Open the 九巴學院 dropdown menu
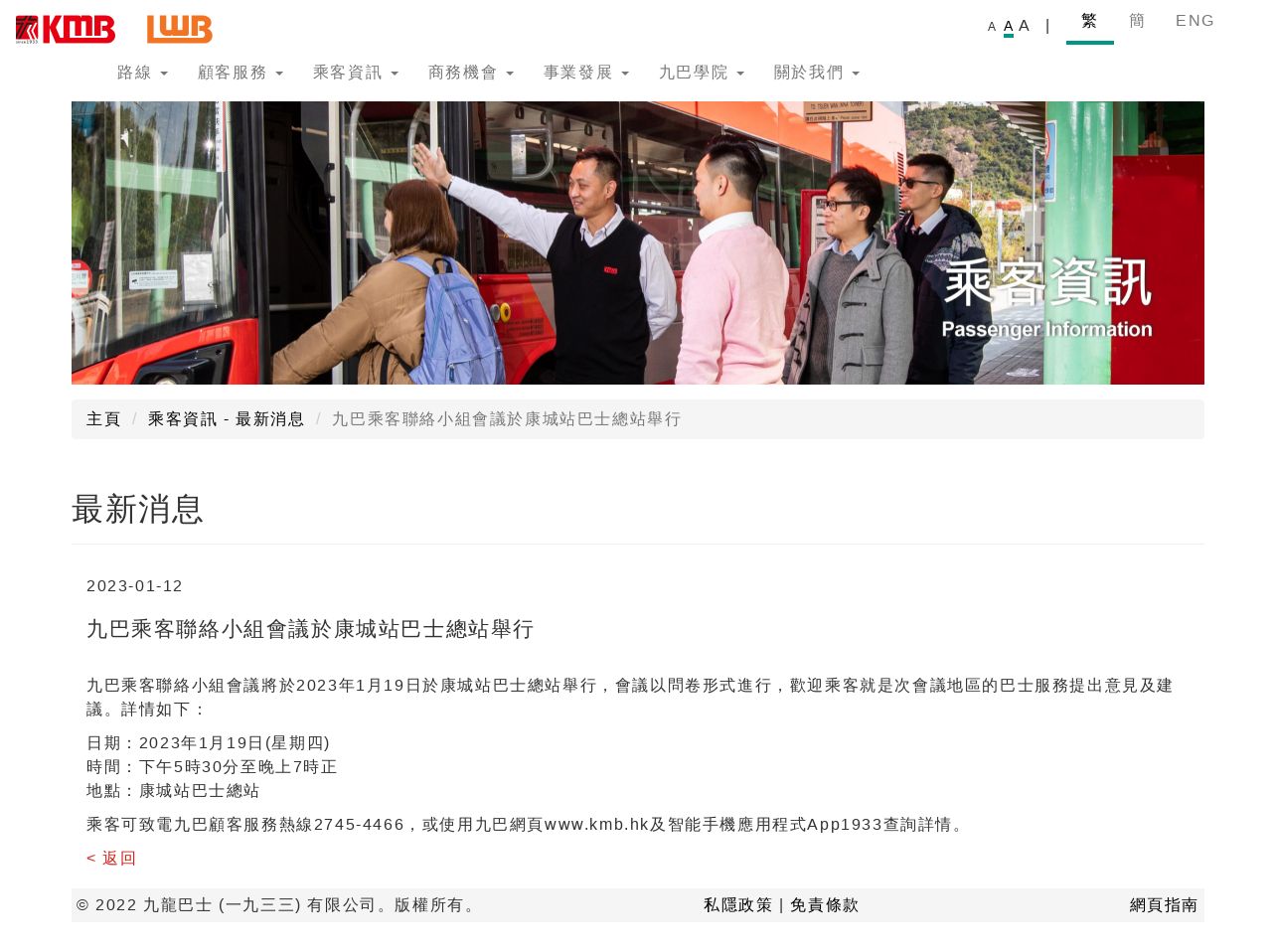 click(x=702, y=73)
